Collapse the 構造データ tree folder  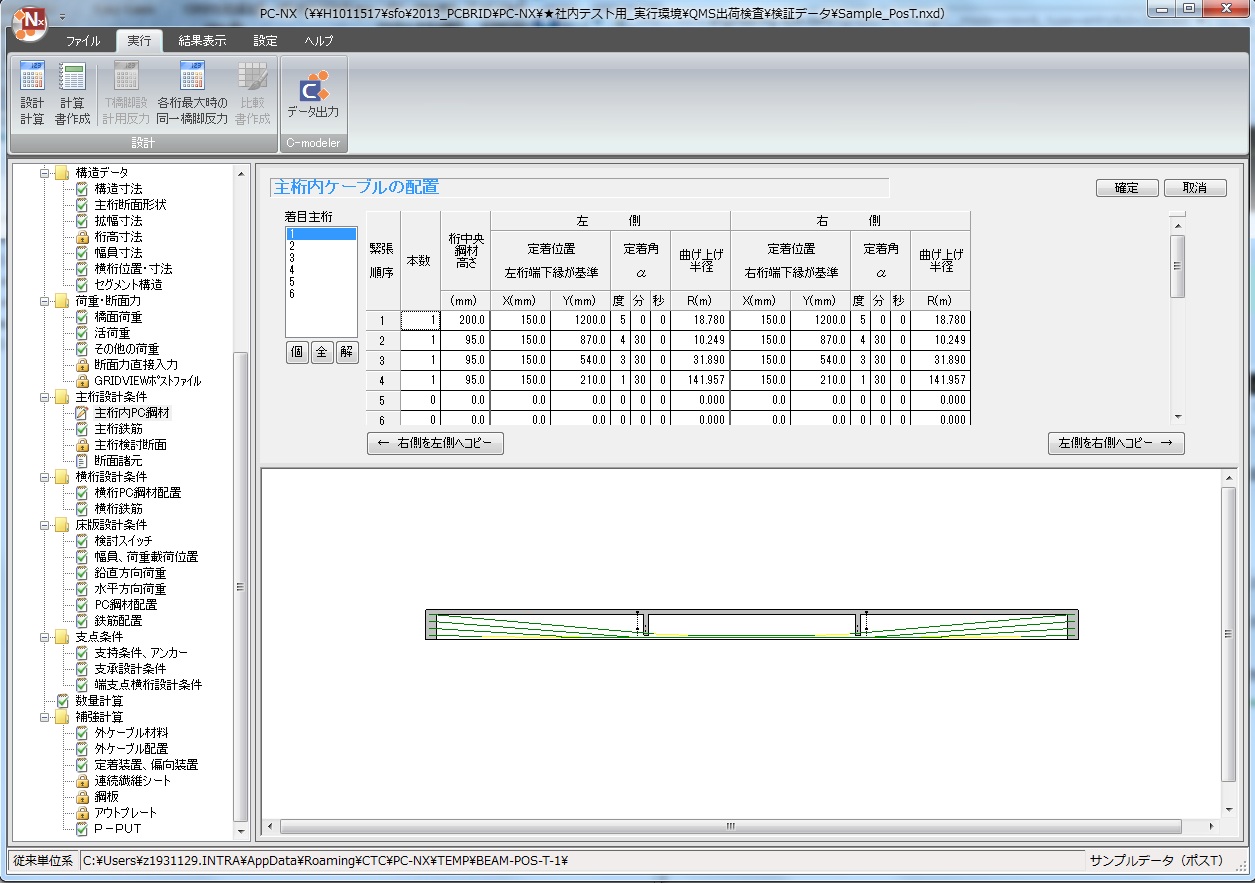coord(44,172)
